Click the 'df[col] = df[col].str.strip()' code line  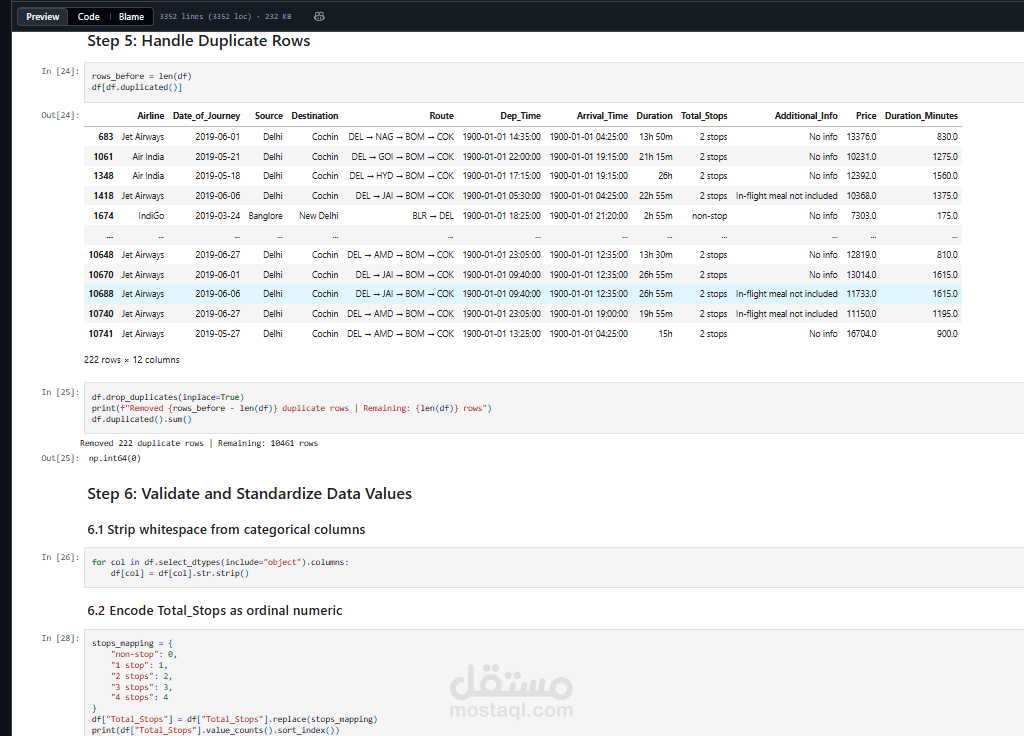tap(180, 573)
